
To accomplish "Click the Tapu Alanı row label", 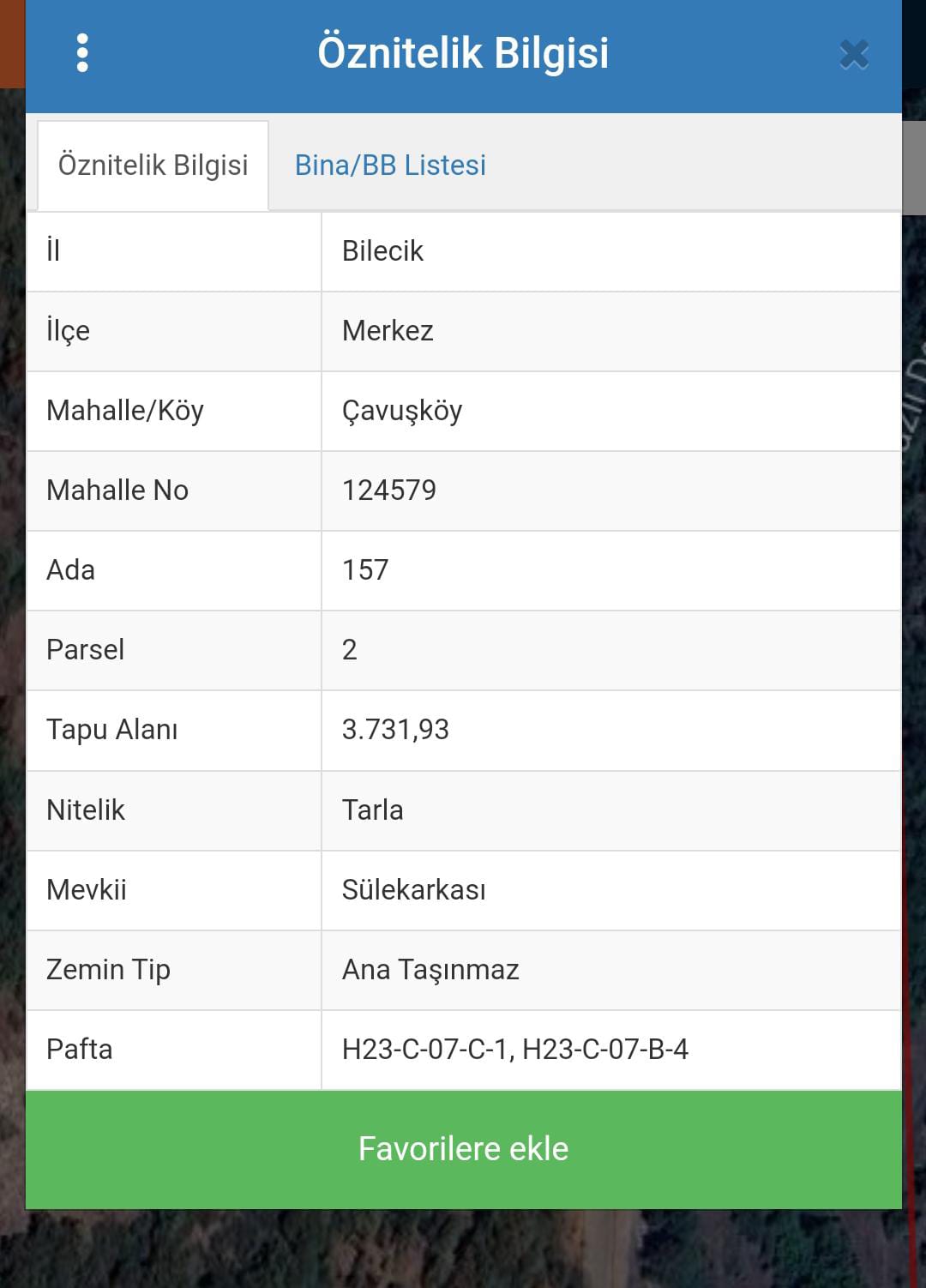I will [112, 730].
